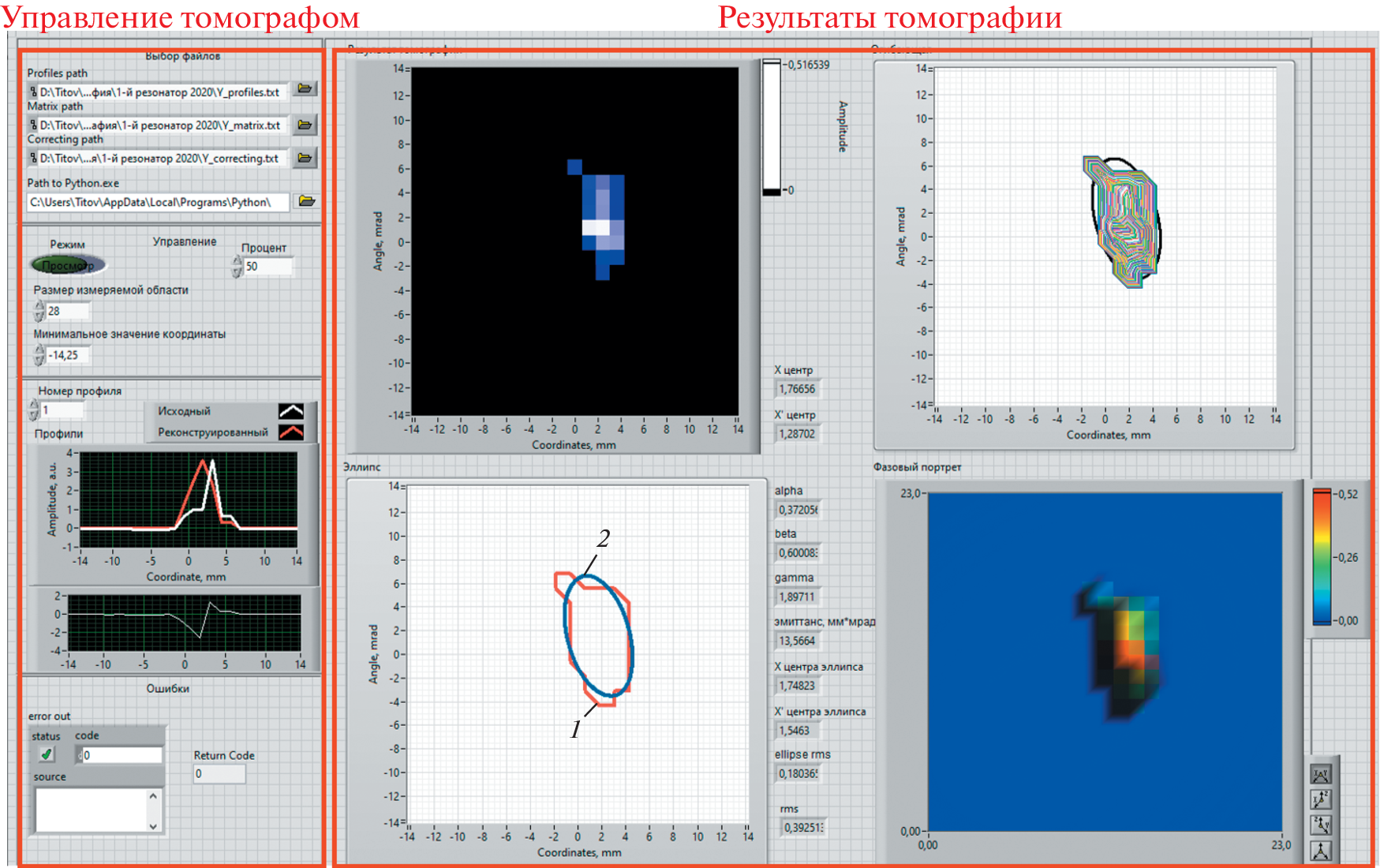
Task: Select the ZY plane view icon
Action: [1321, 825]
